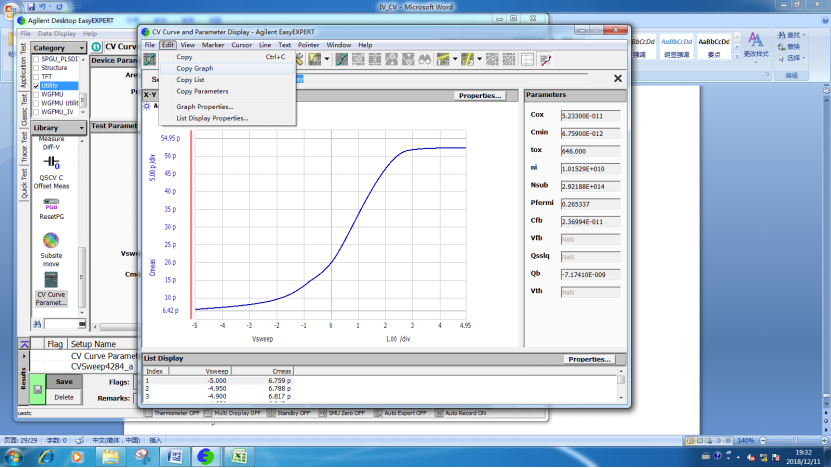Open the Y-axis scale icon dropdown arrow

[x=327, y=59]
